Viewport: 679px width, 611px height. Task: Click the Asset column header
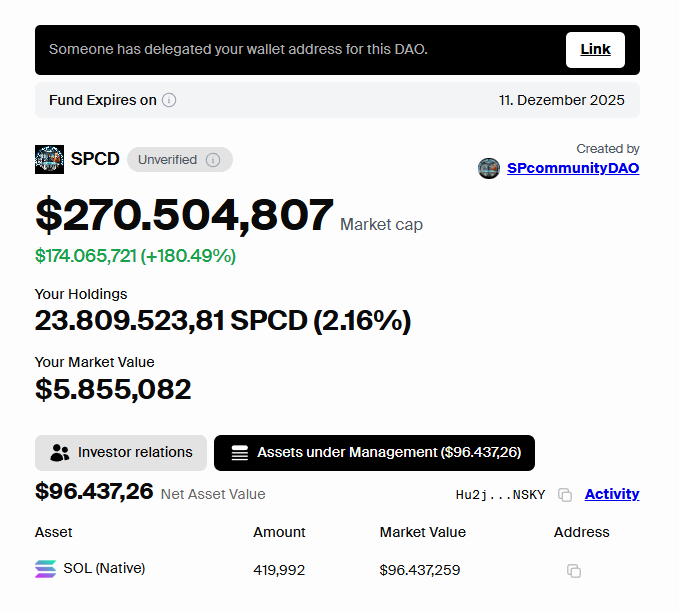point(54,532)
